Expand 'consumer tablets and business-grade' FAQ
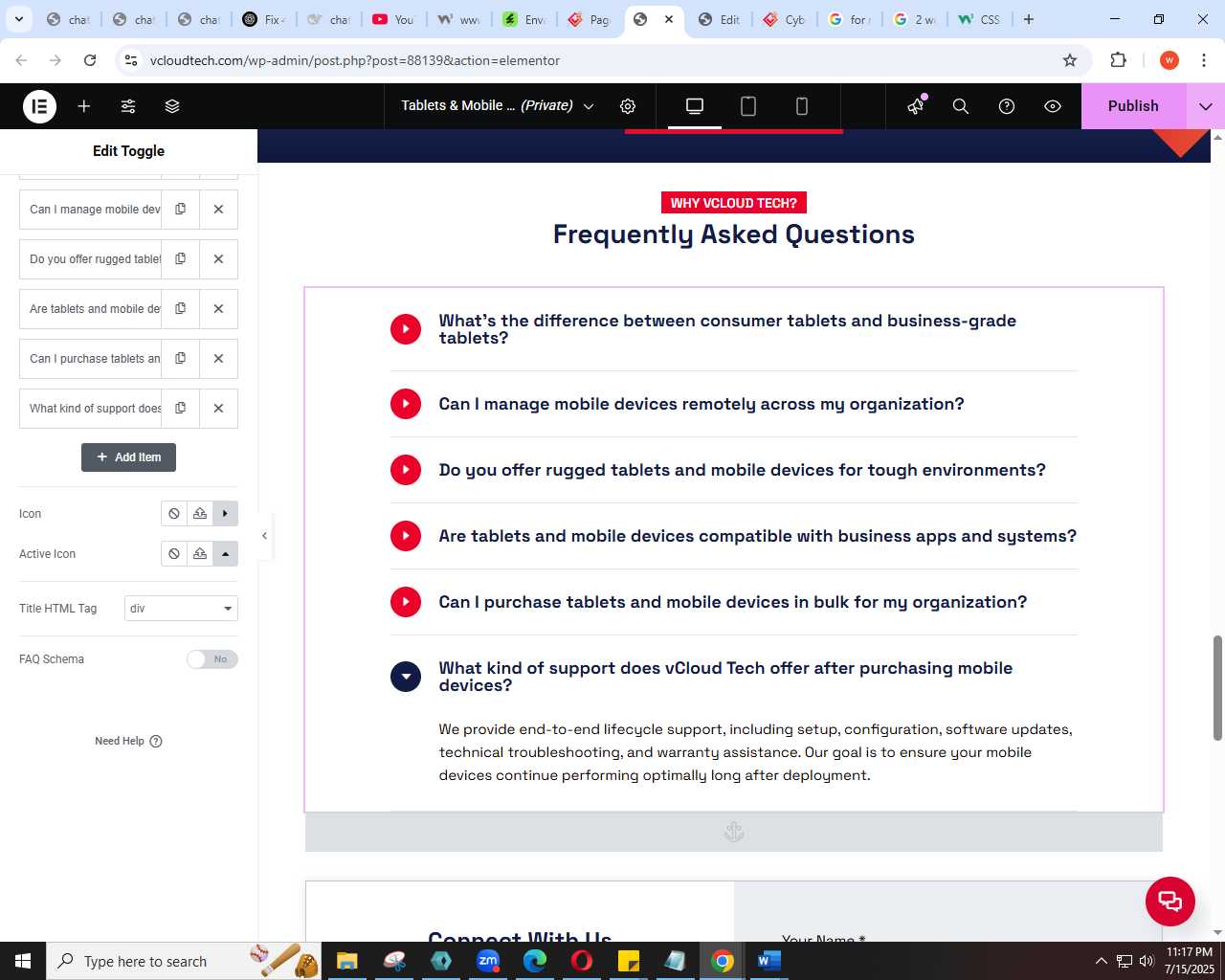1225x980 pixels. (406, 329)
